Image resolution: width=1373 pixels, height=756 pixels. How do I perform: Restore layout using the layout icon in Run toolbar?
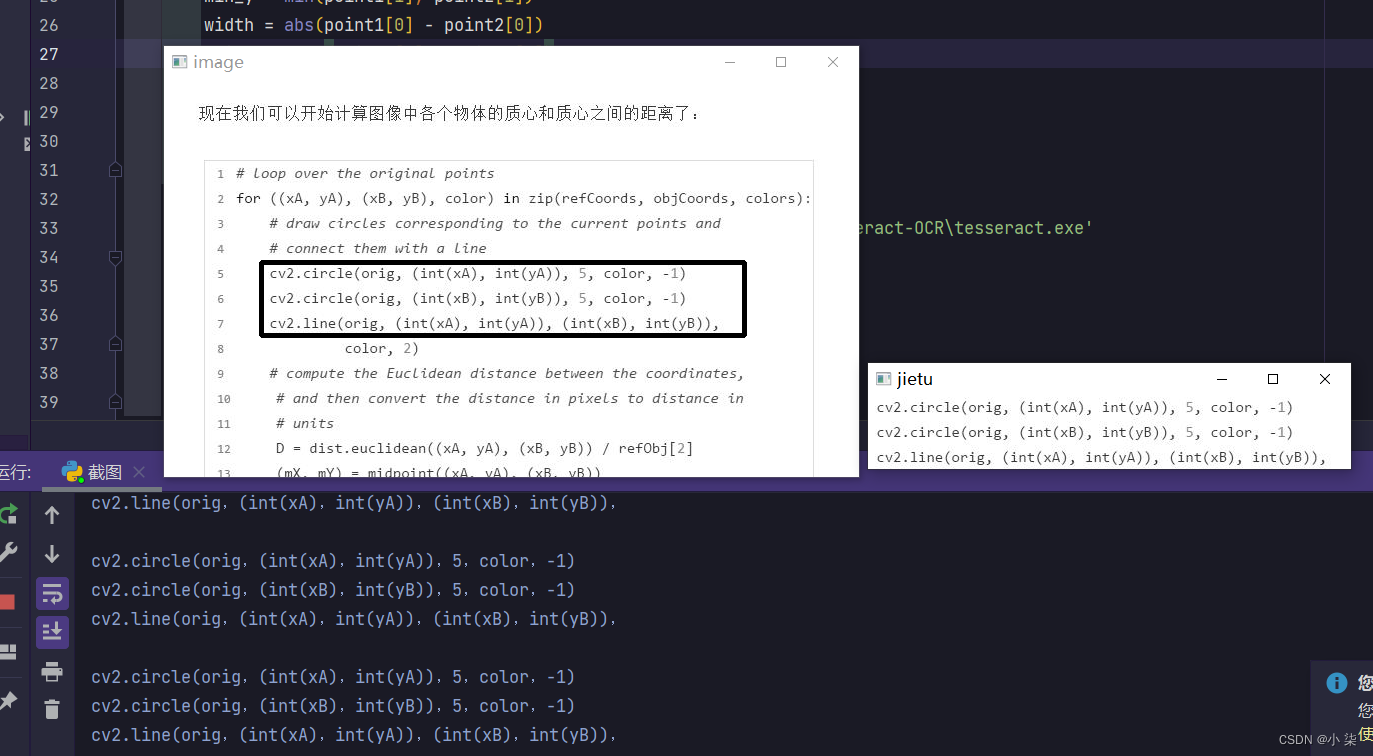point(7,653)
